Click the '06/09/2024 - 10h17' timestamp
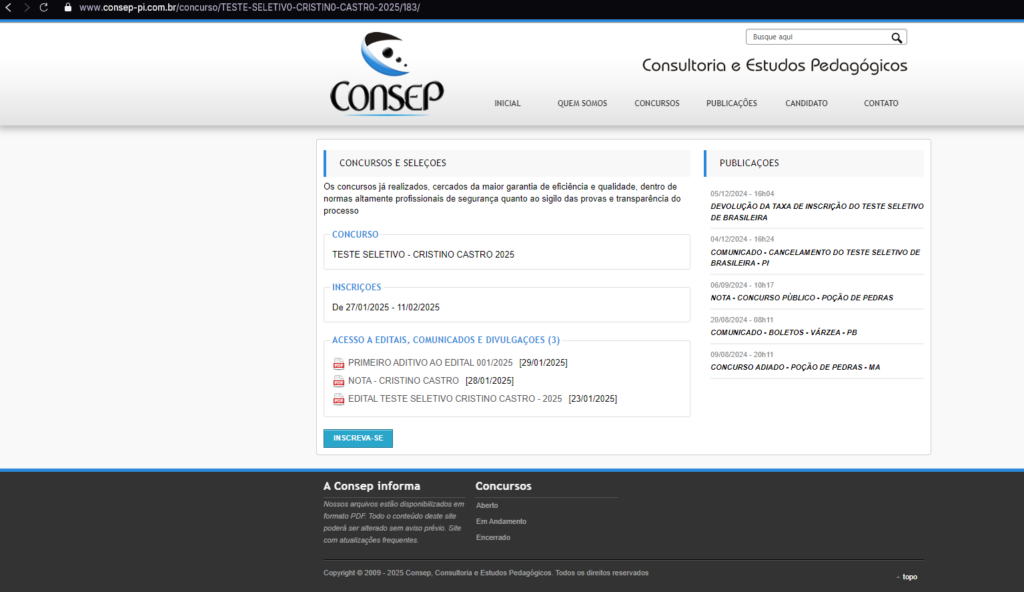1024x592 pixels. (742, 285)
